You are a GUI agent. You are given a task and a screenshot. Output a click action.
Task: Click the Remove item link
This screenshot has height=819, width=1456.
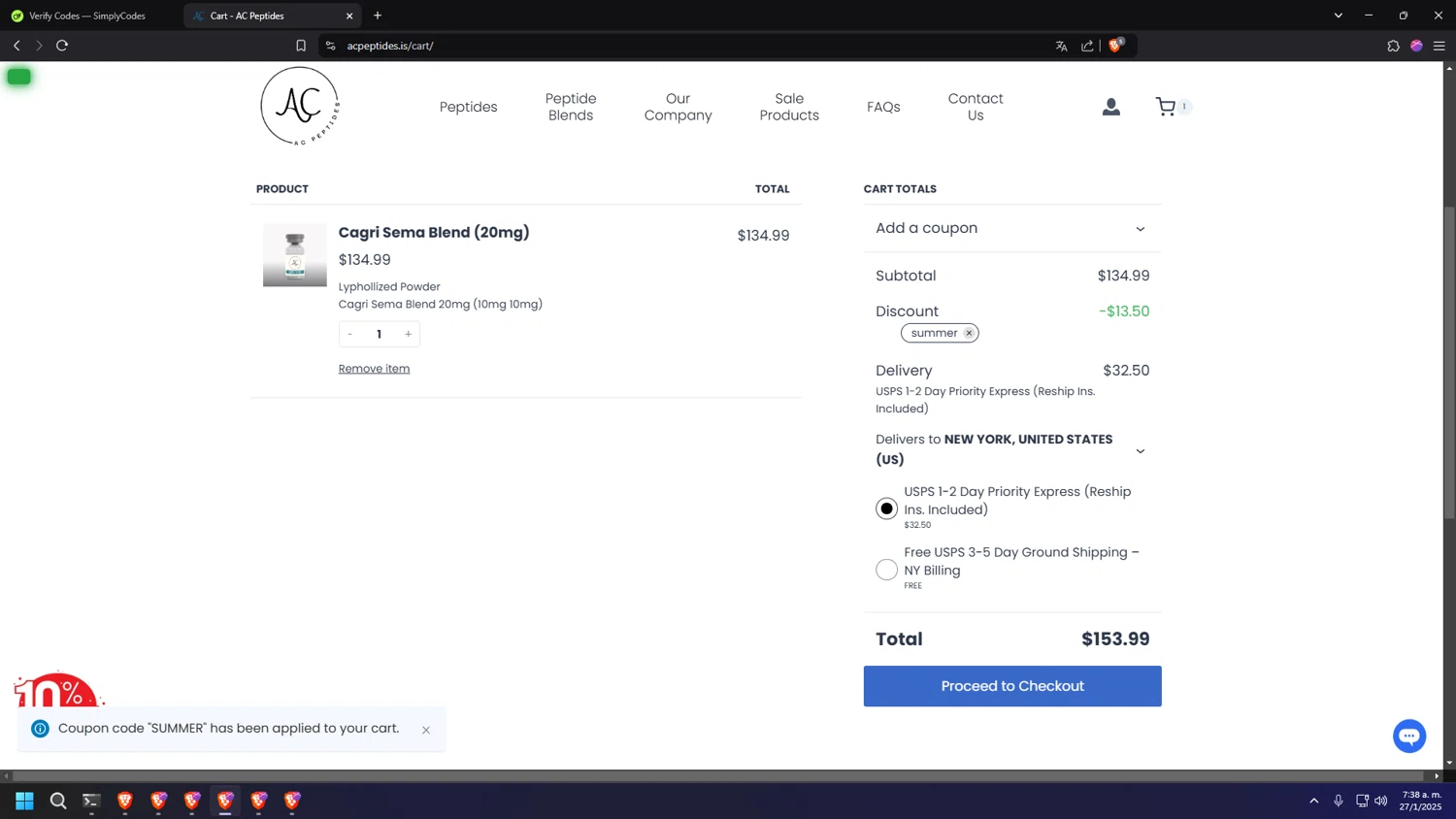pos(374,369)
